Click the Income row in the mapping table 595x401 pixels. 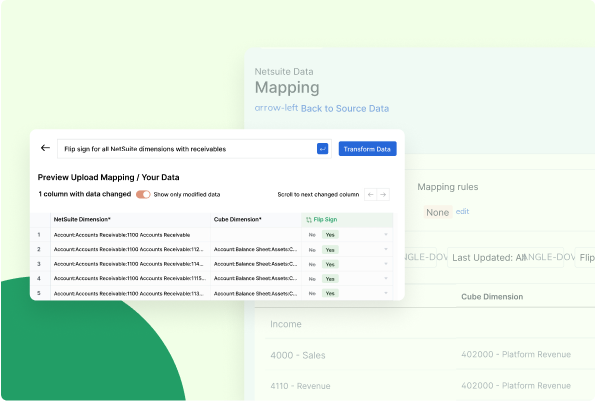click(x=286, y=324)
